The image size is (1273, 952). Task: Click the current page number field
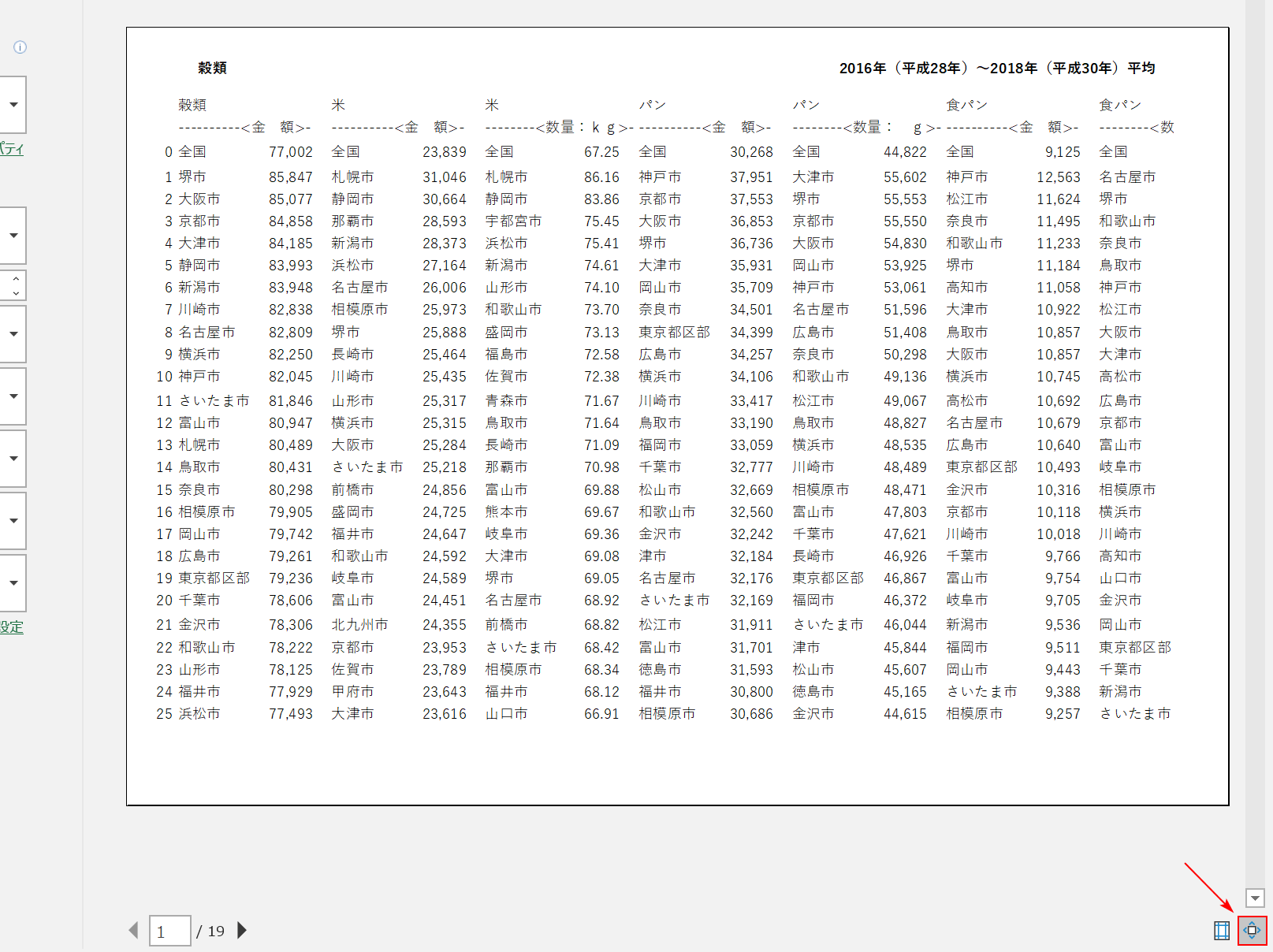[169, 931]
